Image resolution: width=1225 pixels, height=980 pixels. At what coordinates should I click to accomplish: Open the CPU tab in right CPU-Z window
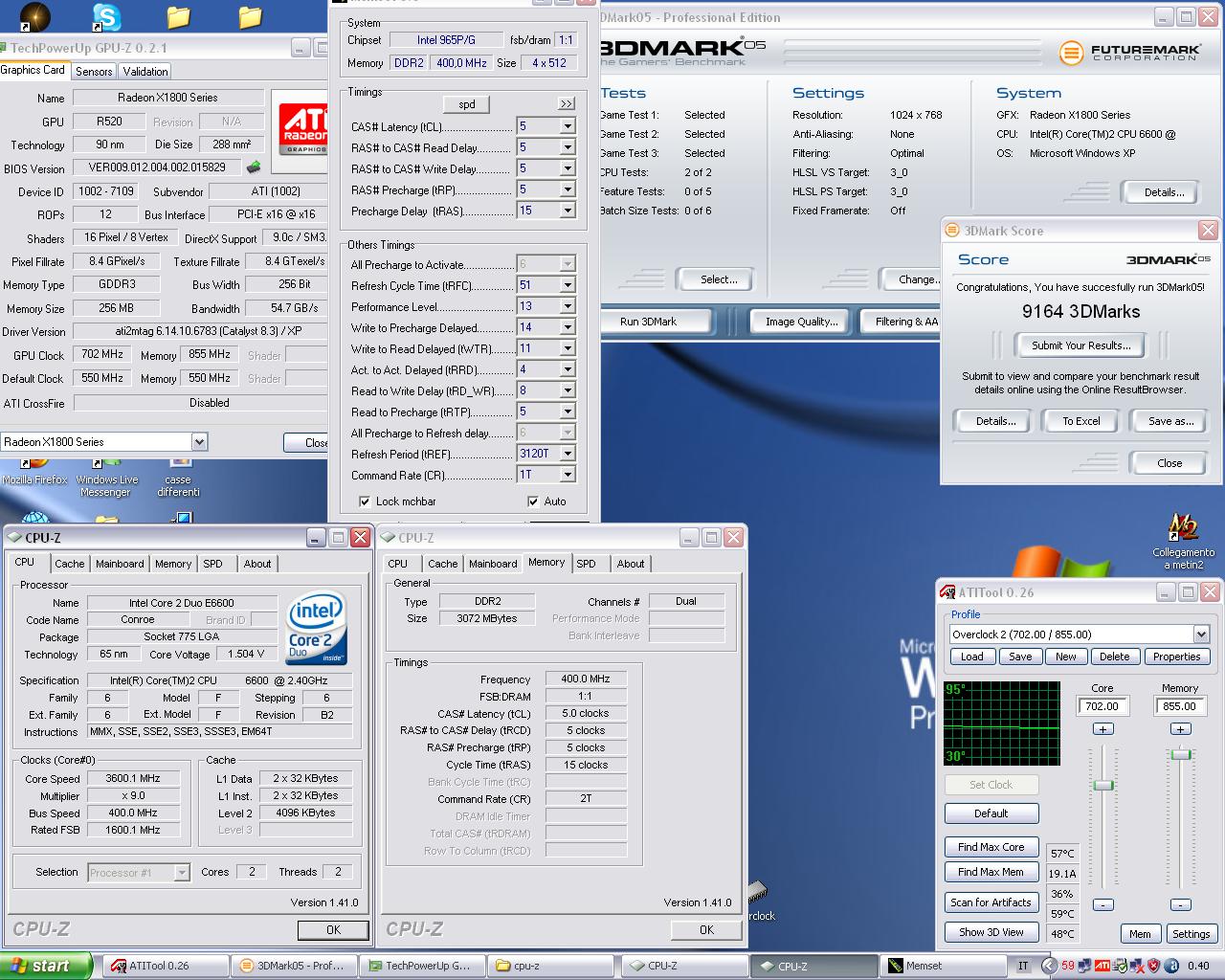(x=398, y=564)
